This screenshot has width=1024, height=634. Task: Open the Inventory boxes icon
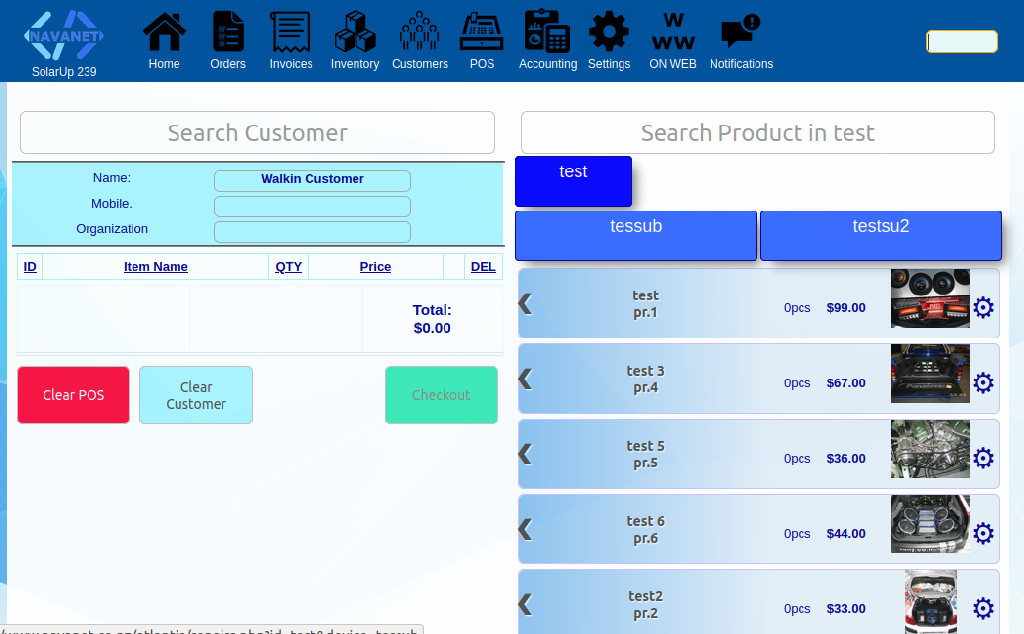click(x=354, y=32)
